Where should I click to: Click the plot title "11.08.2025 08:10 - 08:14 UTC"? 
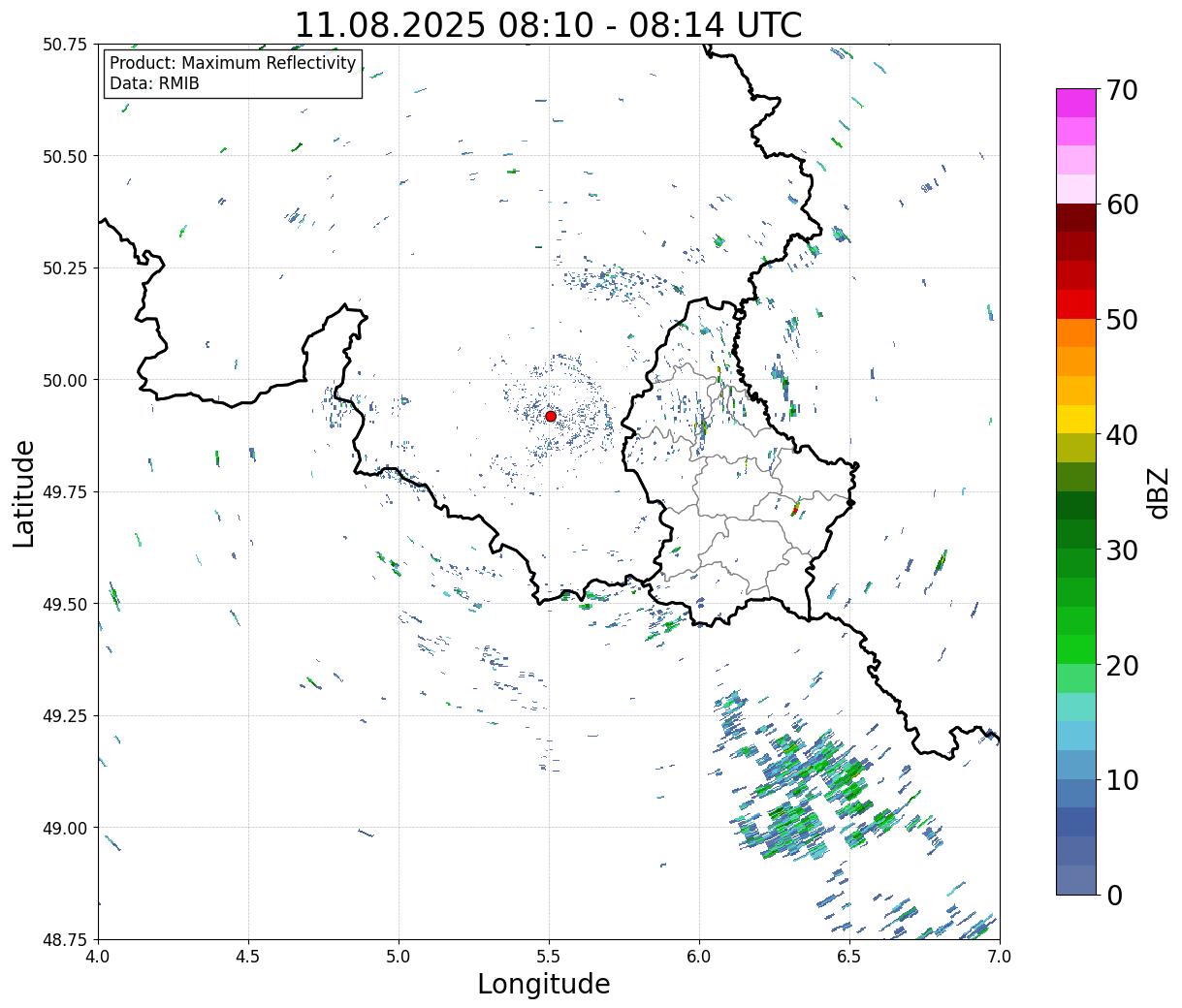click(x=548, y=24)
